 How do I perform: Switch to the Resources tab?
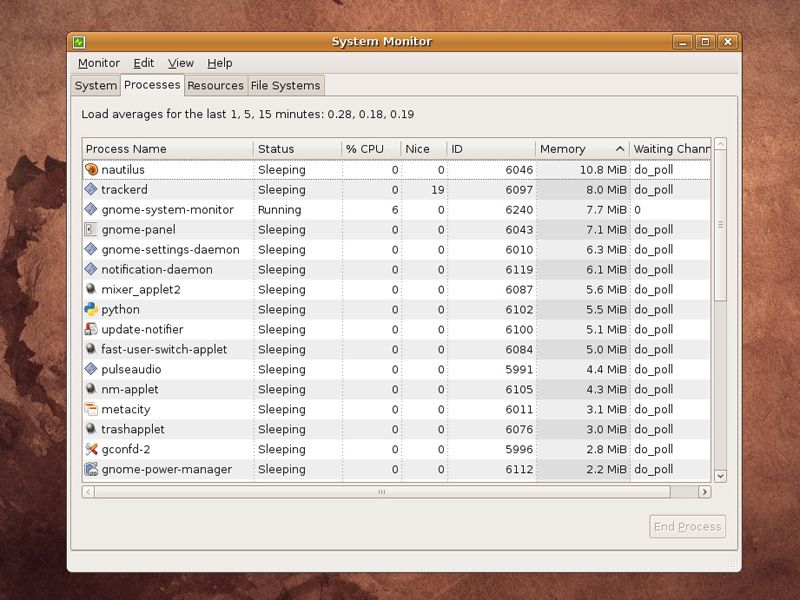tap(216, 86)
